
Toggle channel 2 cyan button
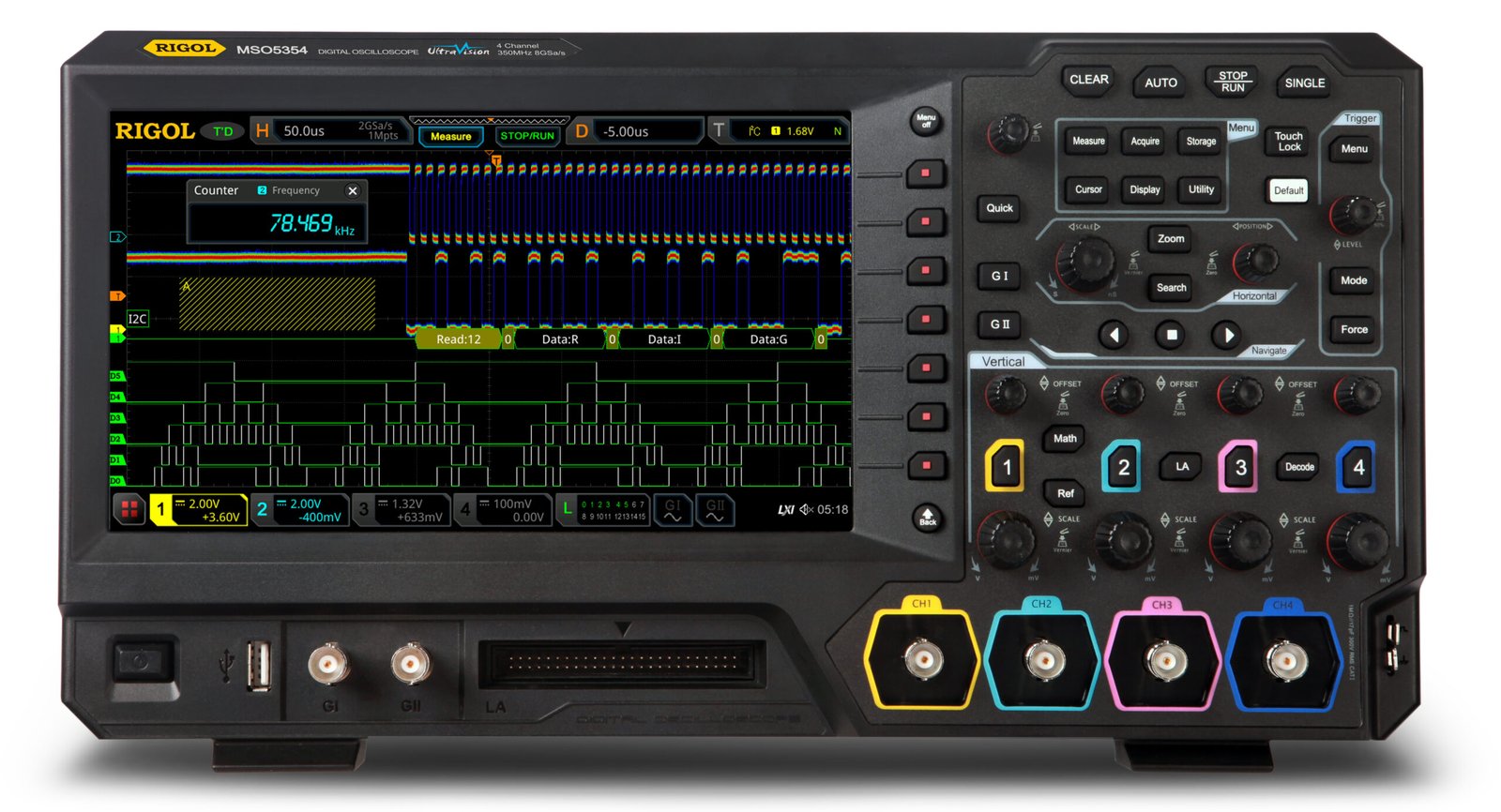1123,467
